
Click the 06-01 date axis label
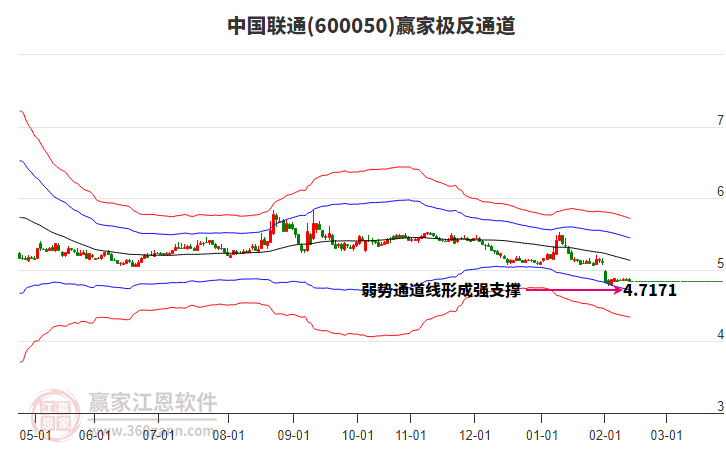pyautogui.click(x=94, y=435)
